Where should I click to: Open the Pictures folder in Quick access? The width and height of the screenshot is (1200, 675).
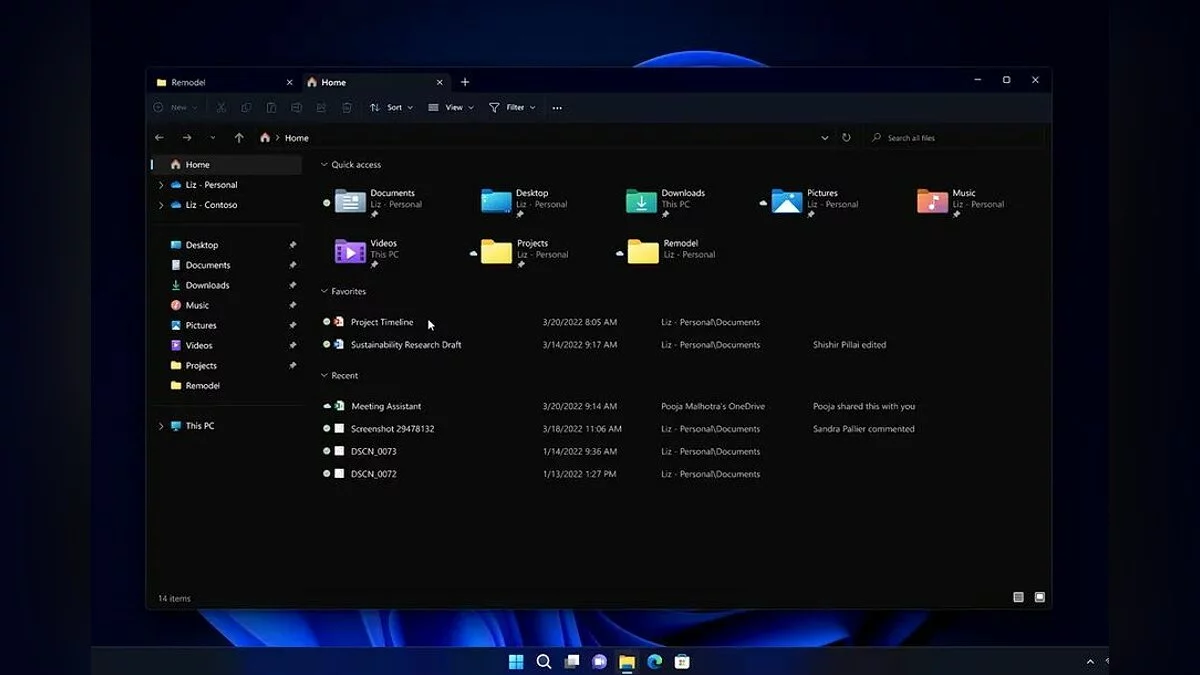(787, 201)
